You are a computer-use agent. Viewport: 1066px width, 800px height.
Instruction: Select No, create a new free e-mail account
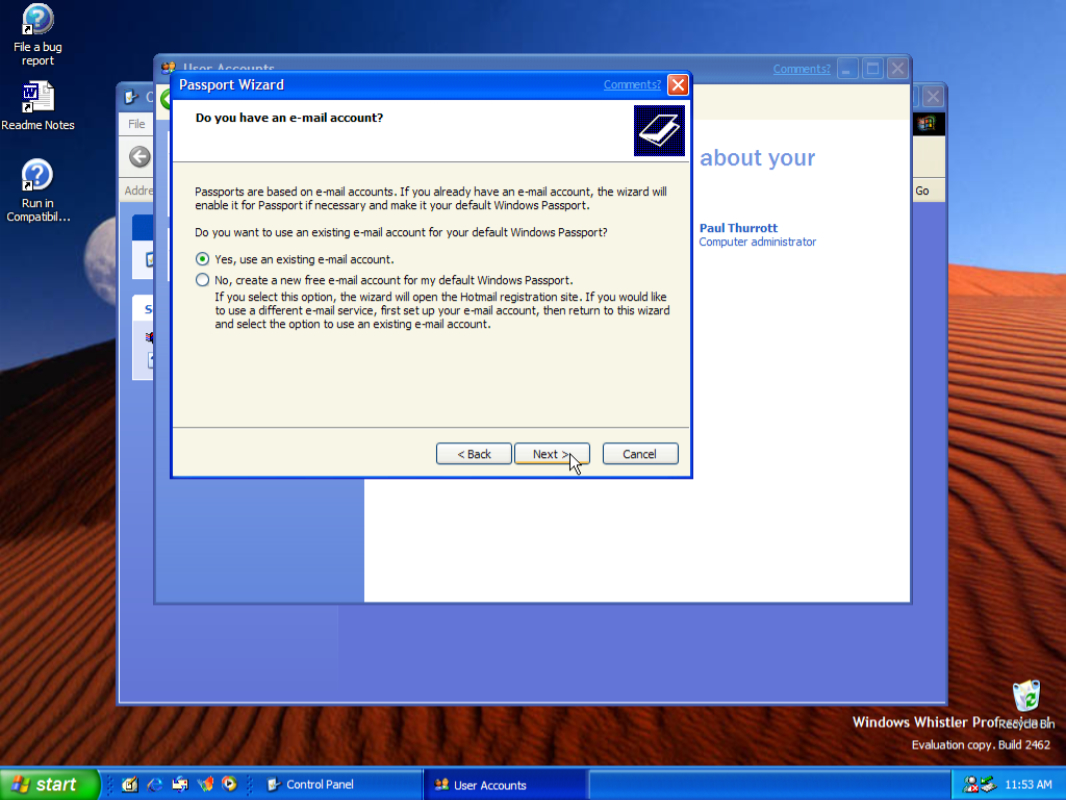[203, 280]
